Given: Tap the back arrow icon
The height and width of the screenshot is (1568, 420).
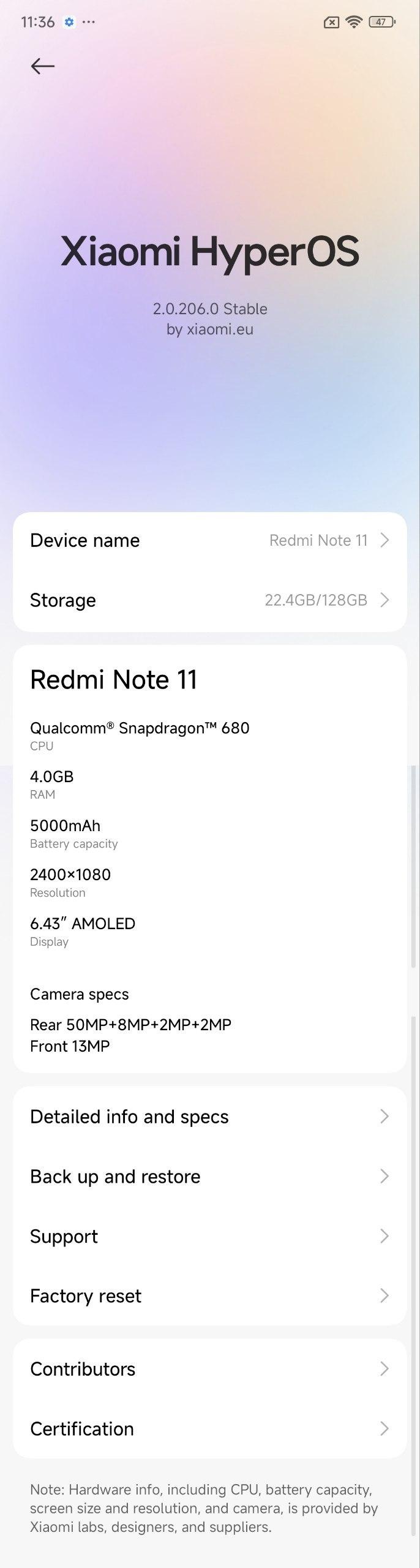Looking at the screenshot, I should pyautogui.click(x=43, y=66).
